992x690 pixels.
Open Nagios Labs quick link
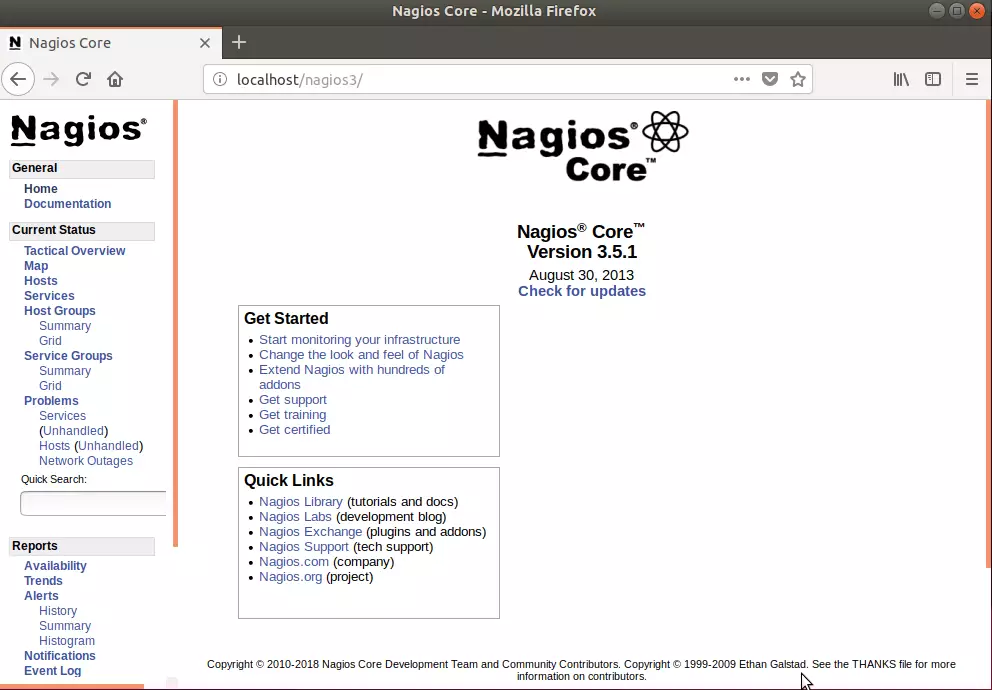295,517
